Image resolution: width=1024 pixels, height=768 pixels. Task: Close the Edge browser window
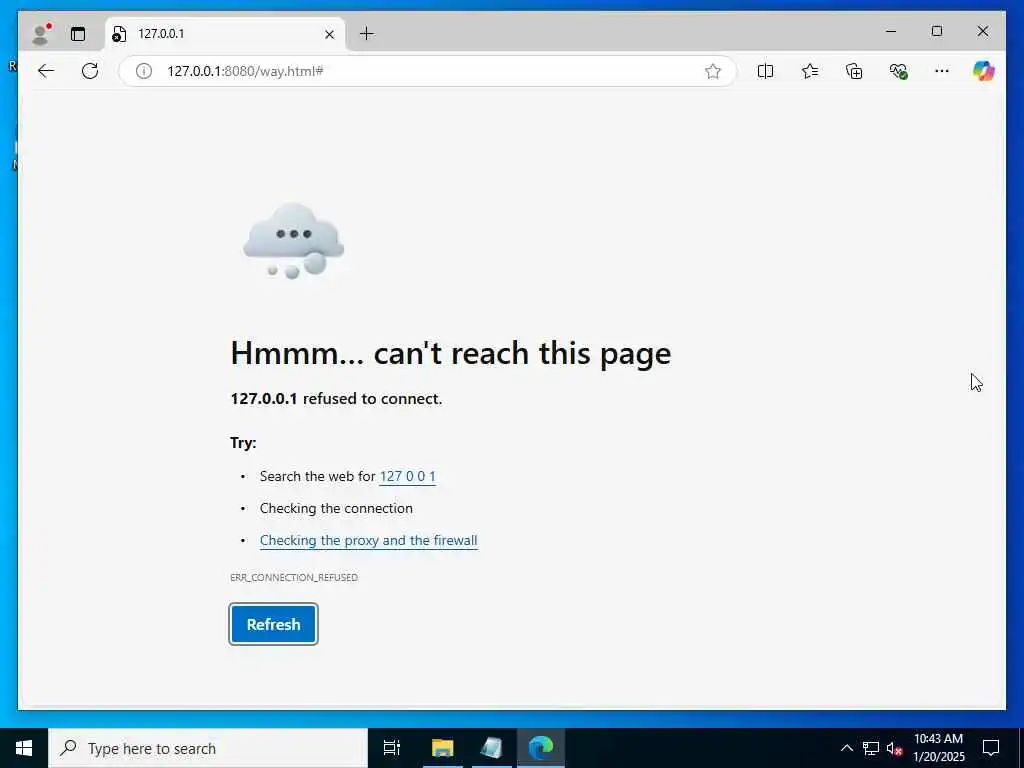pyautogui.click(x=982, y=31)
